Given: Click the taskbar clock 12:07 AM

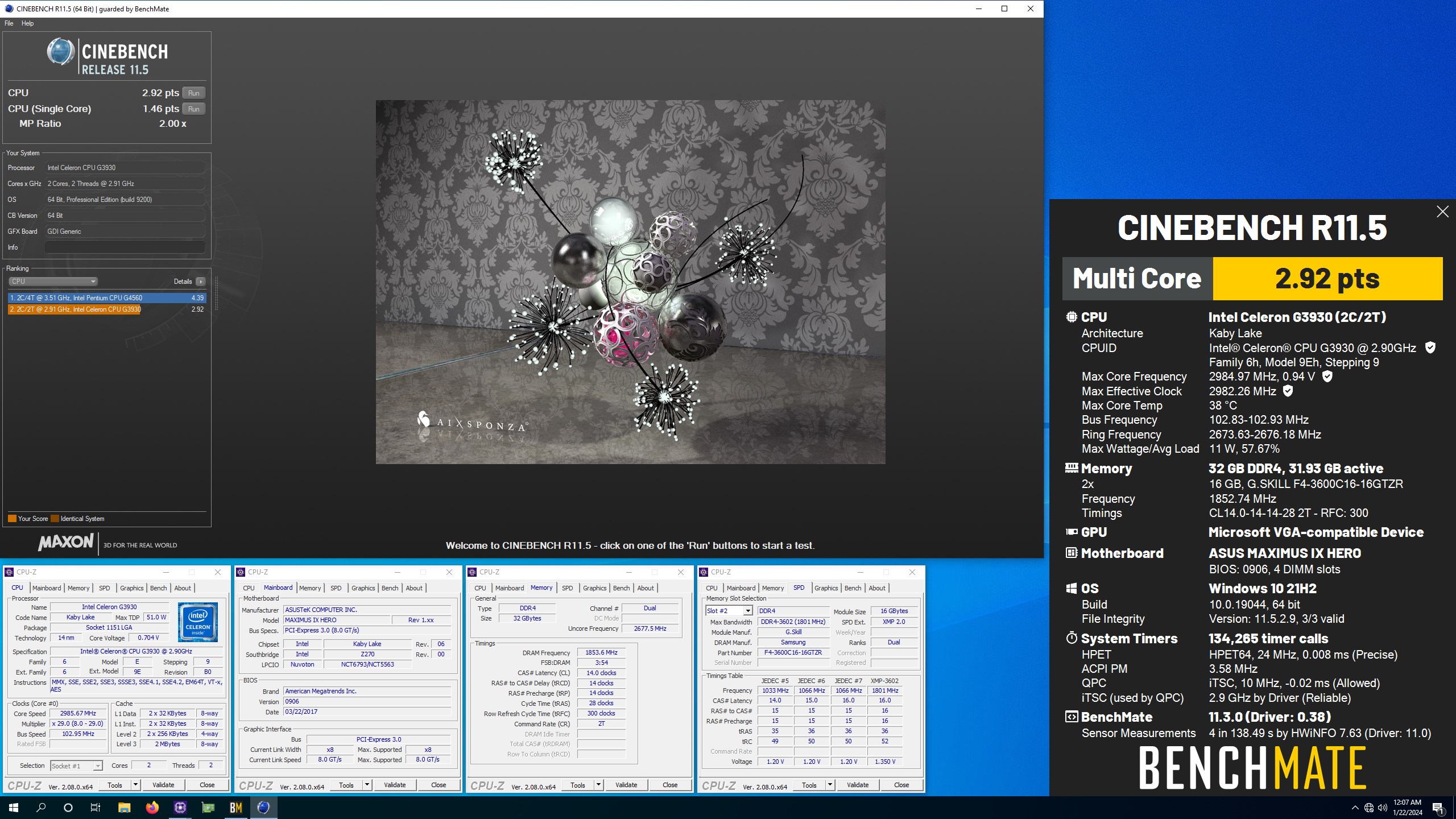Looking at the screenshot, I should pyautogui.click(x=1407, y=808).
